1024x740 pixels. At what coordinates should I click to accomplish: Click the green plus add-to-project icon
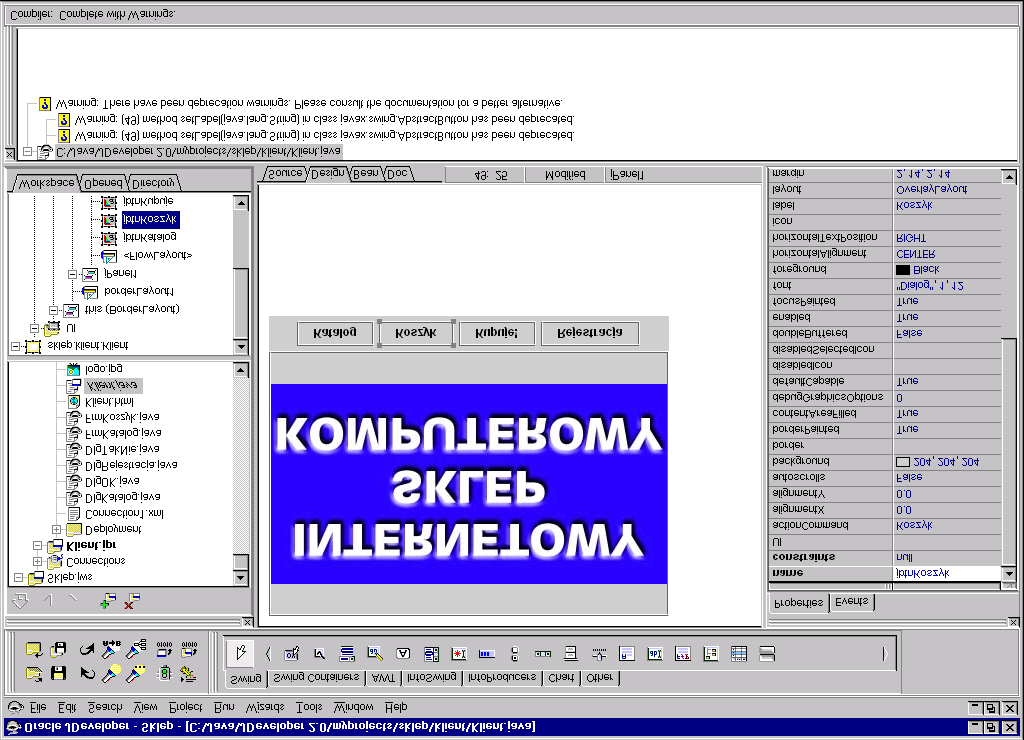(107, 601)
